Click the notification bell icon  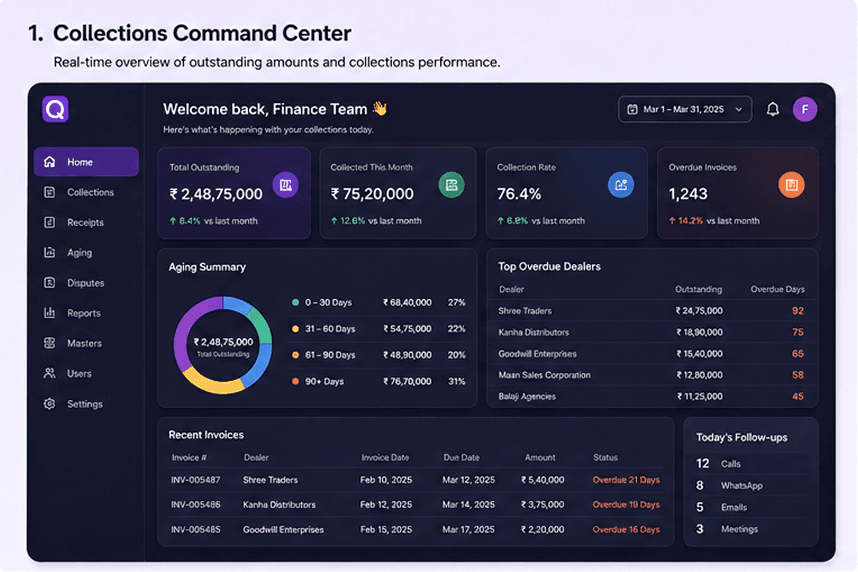click(x=772, y=109)
